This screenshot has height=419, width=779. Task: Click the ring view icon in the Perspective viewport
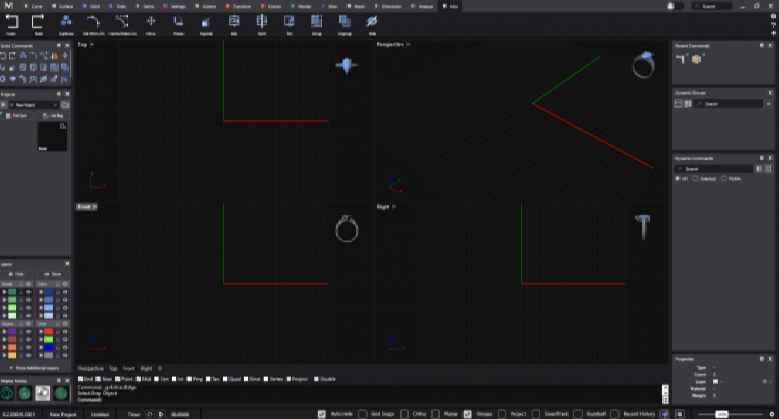[643, 65]
